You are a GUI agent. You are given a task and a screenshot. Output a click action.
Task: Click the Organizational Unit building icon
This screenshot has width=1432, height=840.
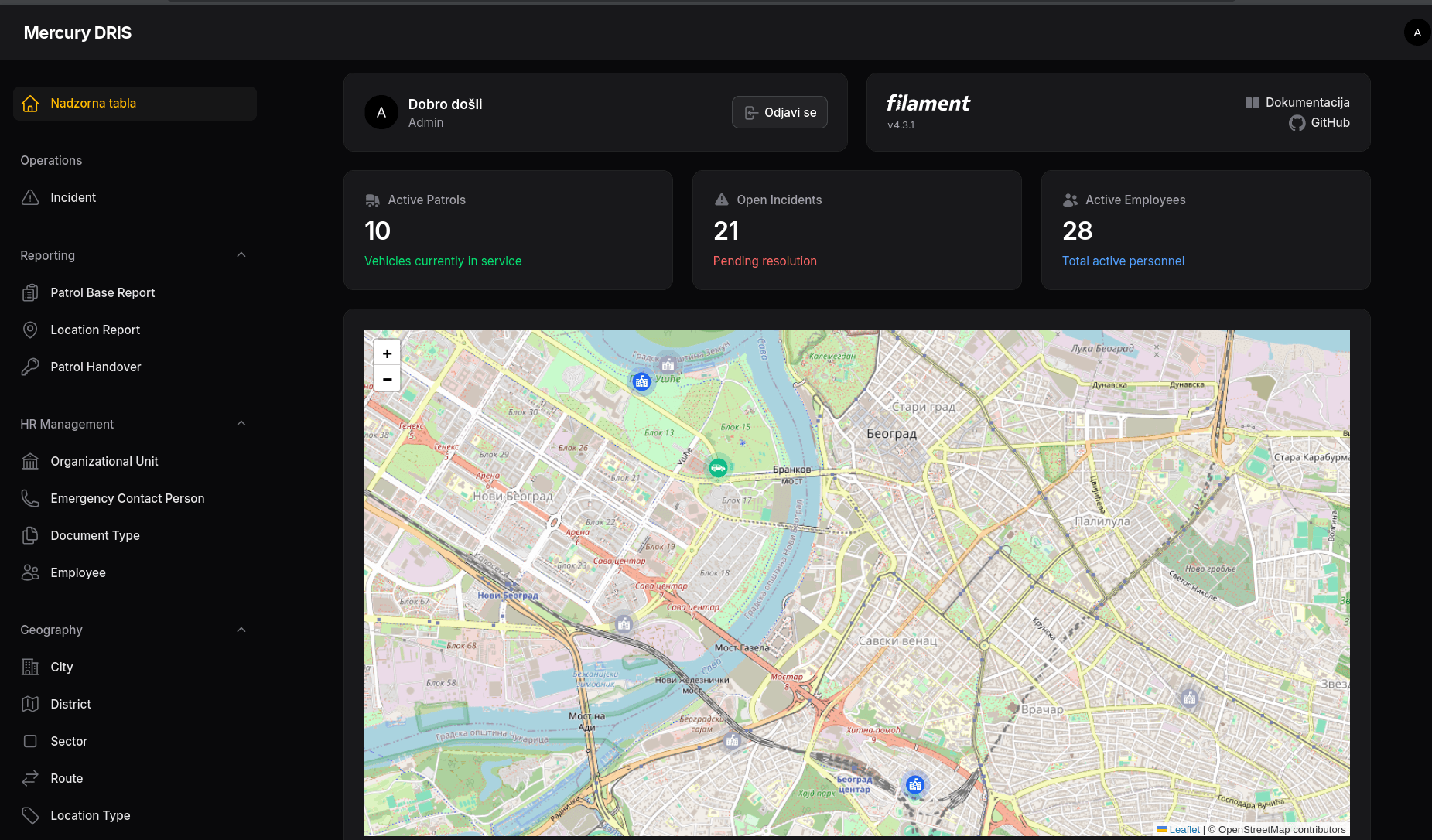coord(30,461)
